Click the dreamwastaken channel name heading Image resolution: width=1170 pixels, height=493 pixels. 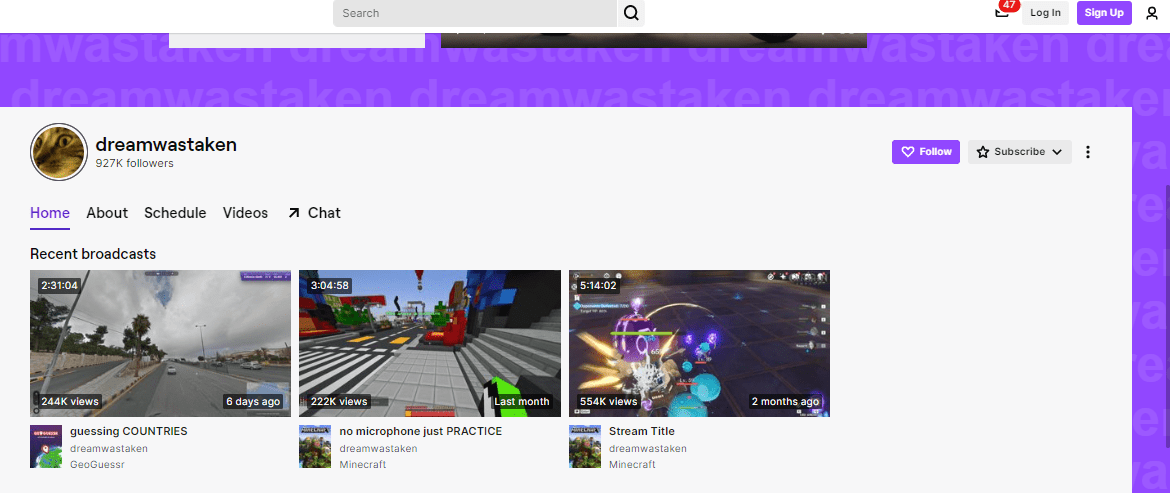click(x=166, y=145)
